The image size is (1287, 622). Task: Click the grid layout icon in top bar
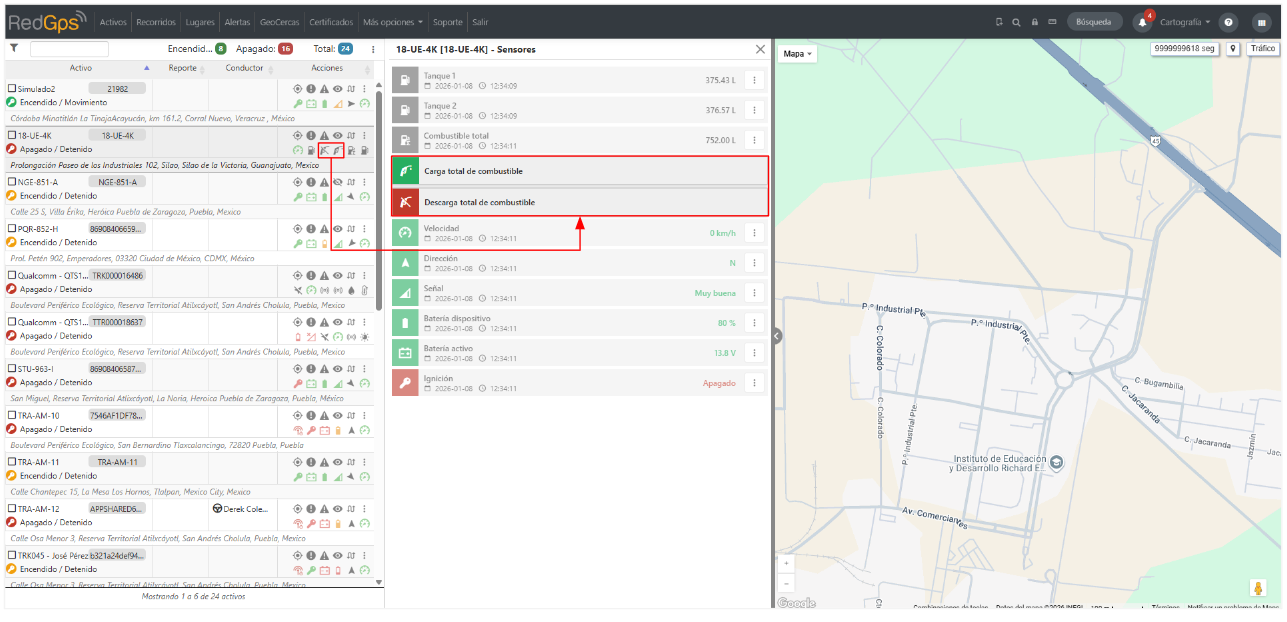[x=1261, y=22]
